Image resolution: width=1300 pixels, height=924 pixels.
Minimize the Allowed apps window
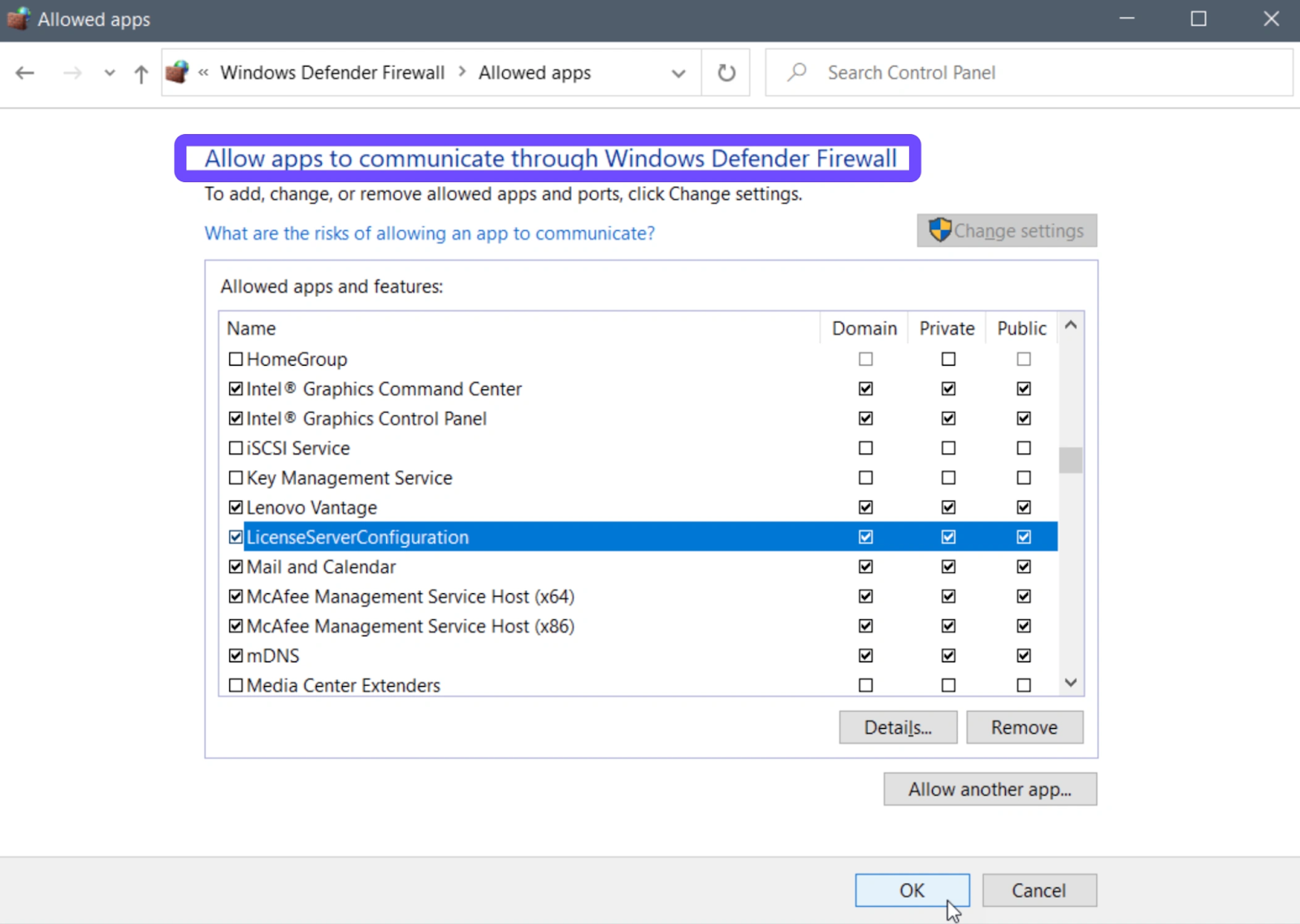click(x=1127, y=19)
